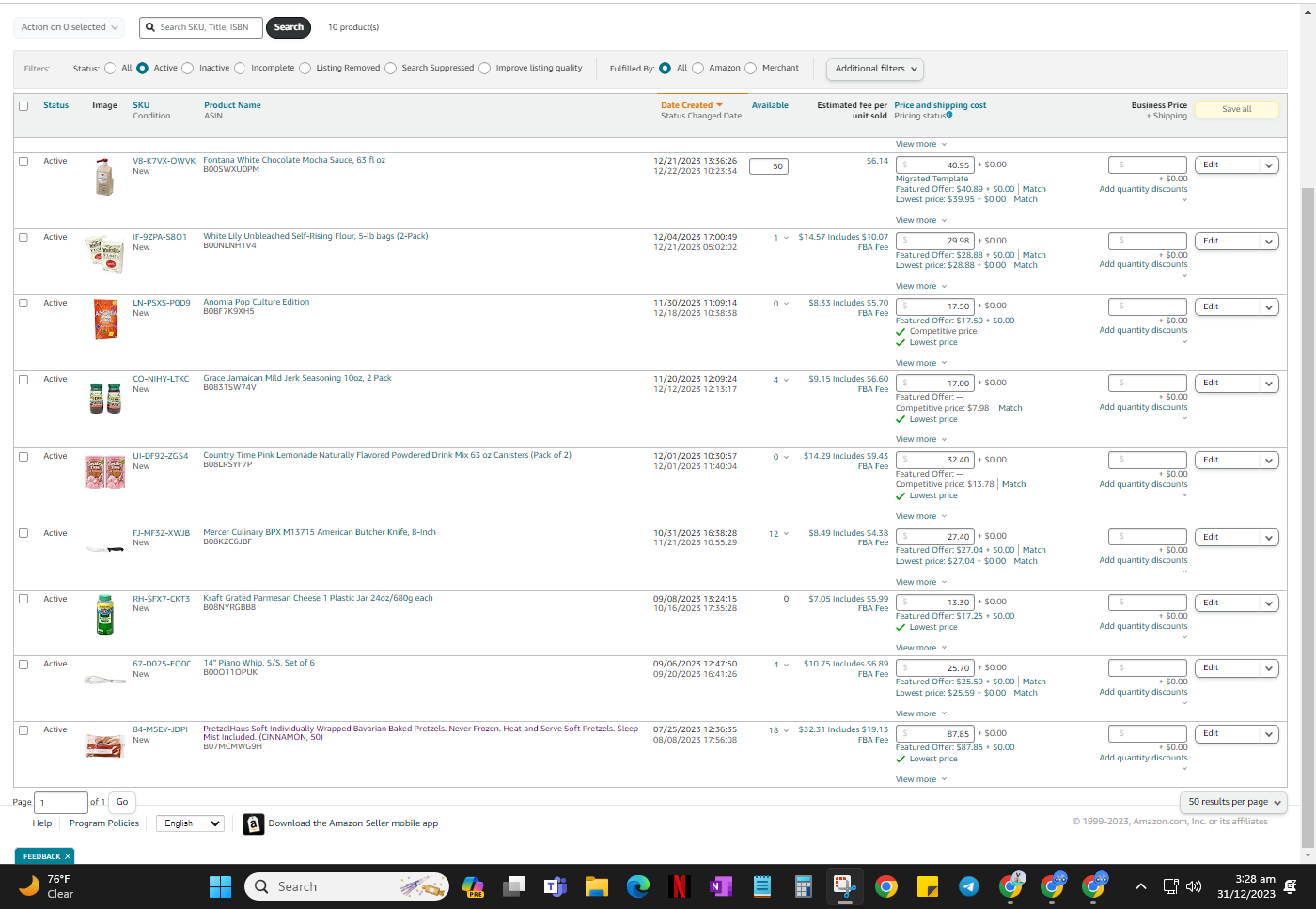Click price field showing 40.95
The image size is (1316, 909).
(935, 165)
